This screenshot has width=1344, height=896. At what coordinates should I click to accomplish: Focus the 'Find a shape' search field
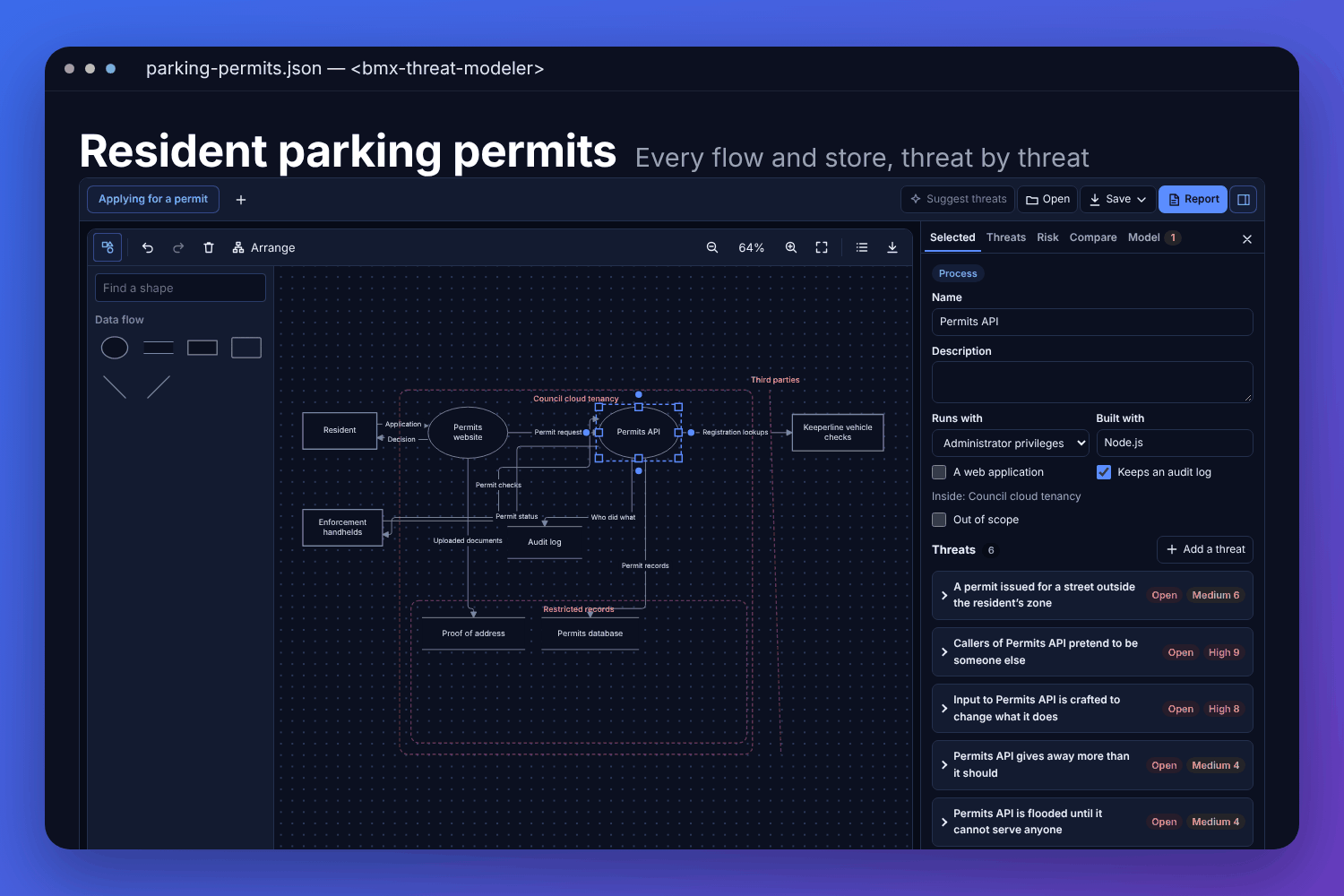pos(180,288)
